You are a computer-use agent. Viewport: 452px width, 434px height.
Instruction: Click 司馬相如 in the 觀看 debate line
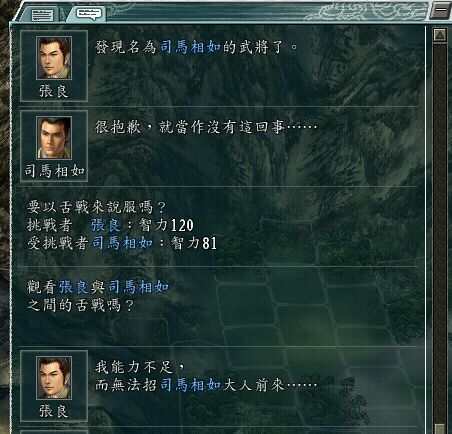tap(139, 287)
